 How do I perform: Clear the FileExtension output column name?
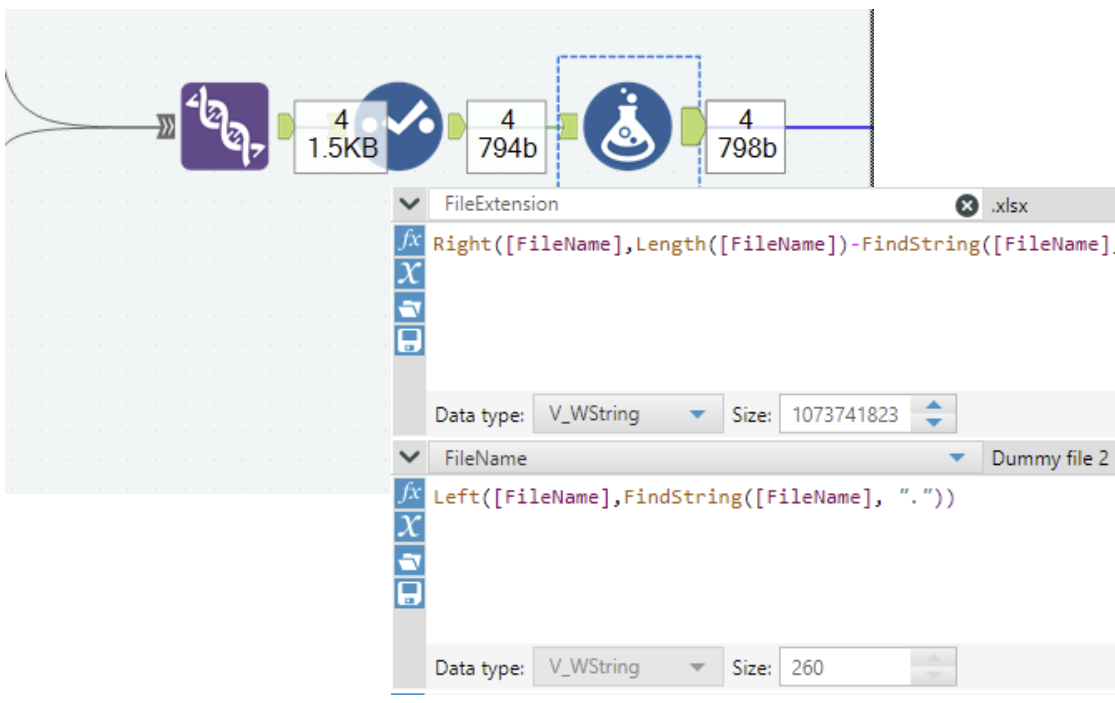[x=966, y=205]
